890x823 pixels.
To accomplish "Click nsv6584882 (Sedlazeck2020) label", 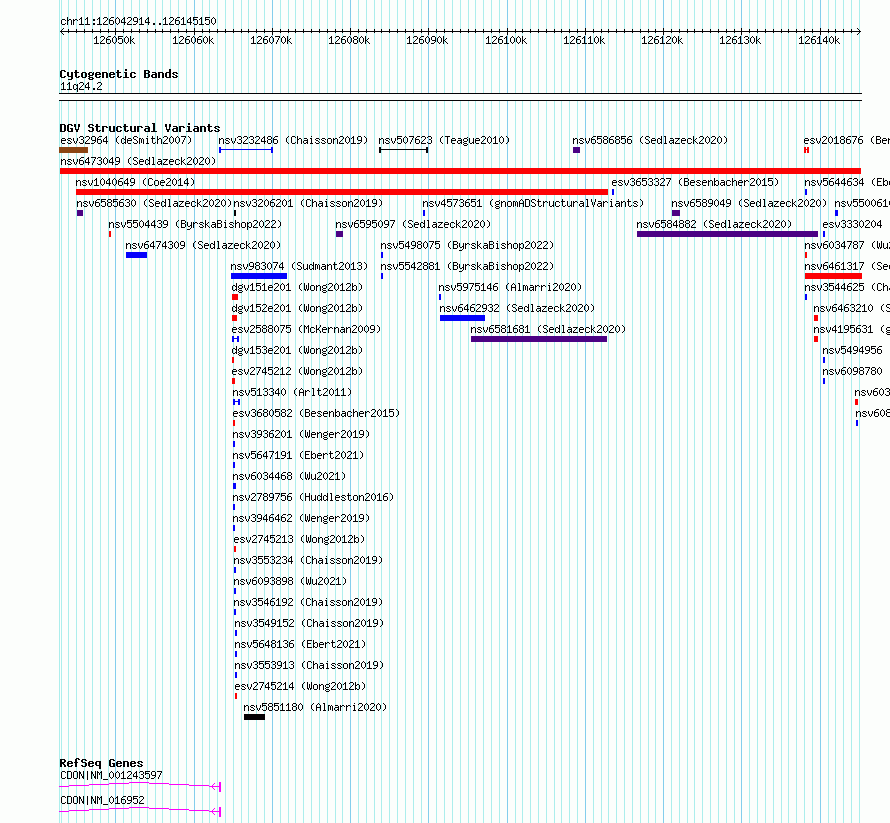I will 714,224.
